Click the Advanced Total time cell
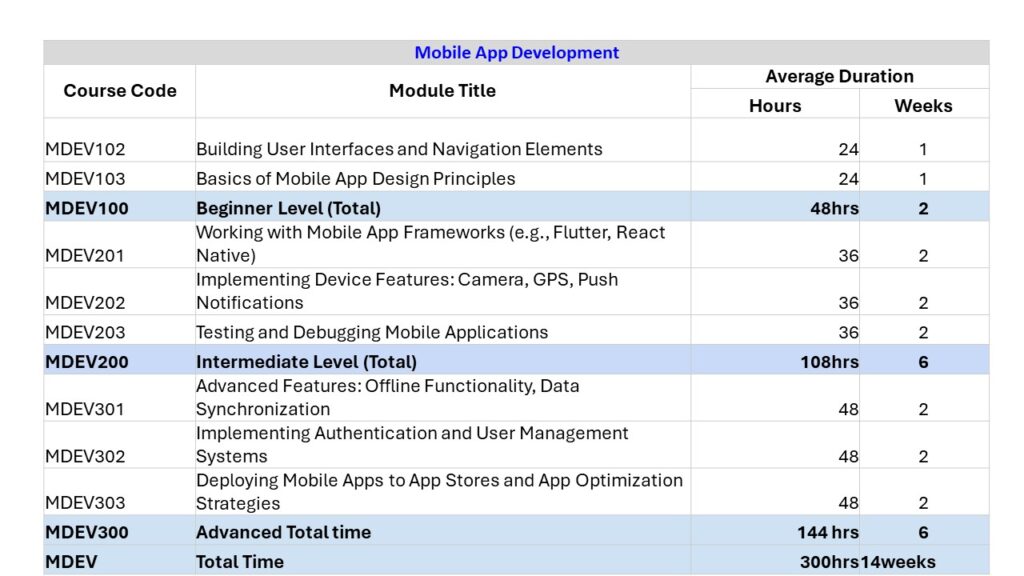 283,532
